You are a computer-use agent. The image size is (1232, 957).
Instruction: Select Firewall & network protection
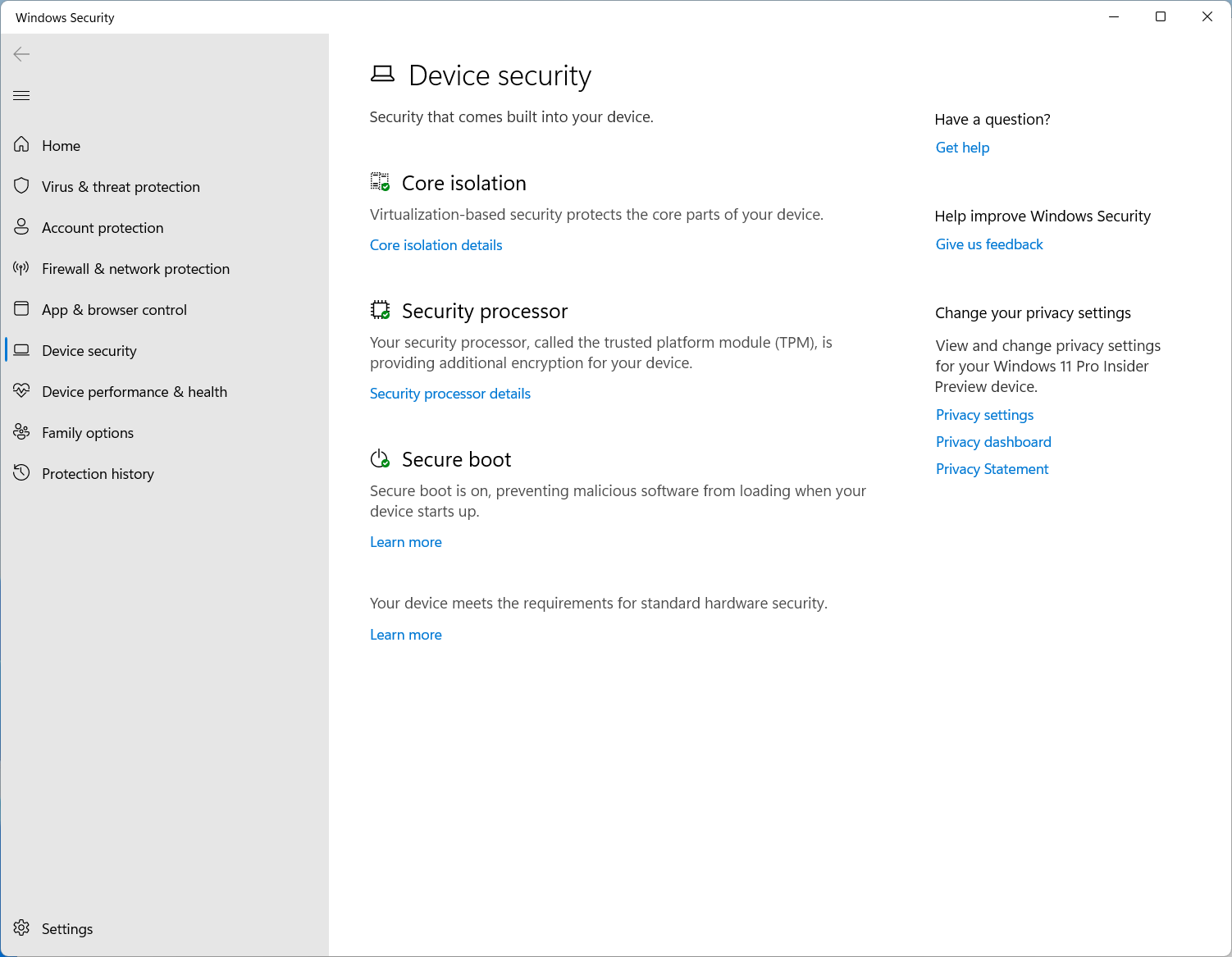[x=164, y=268]
